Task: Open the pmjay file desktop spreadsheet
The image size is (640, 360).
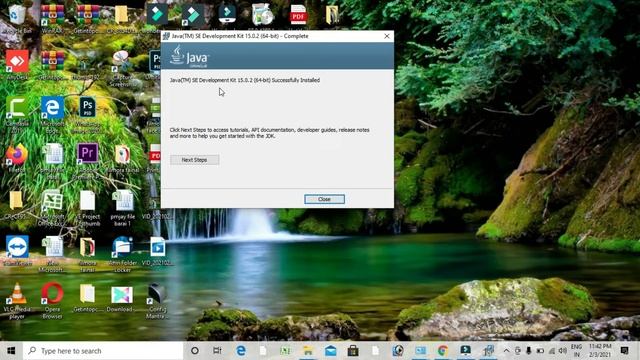Action: click(x=123, y=207)
